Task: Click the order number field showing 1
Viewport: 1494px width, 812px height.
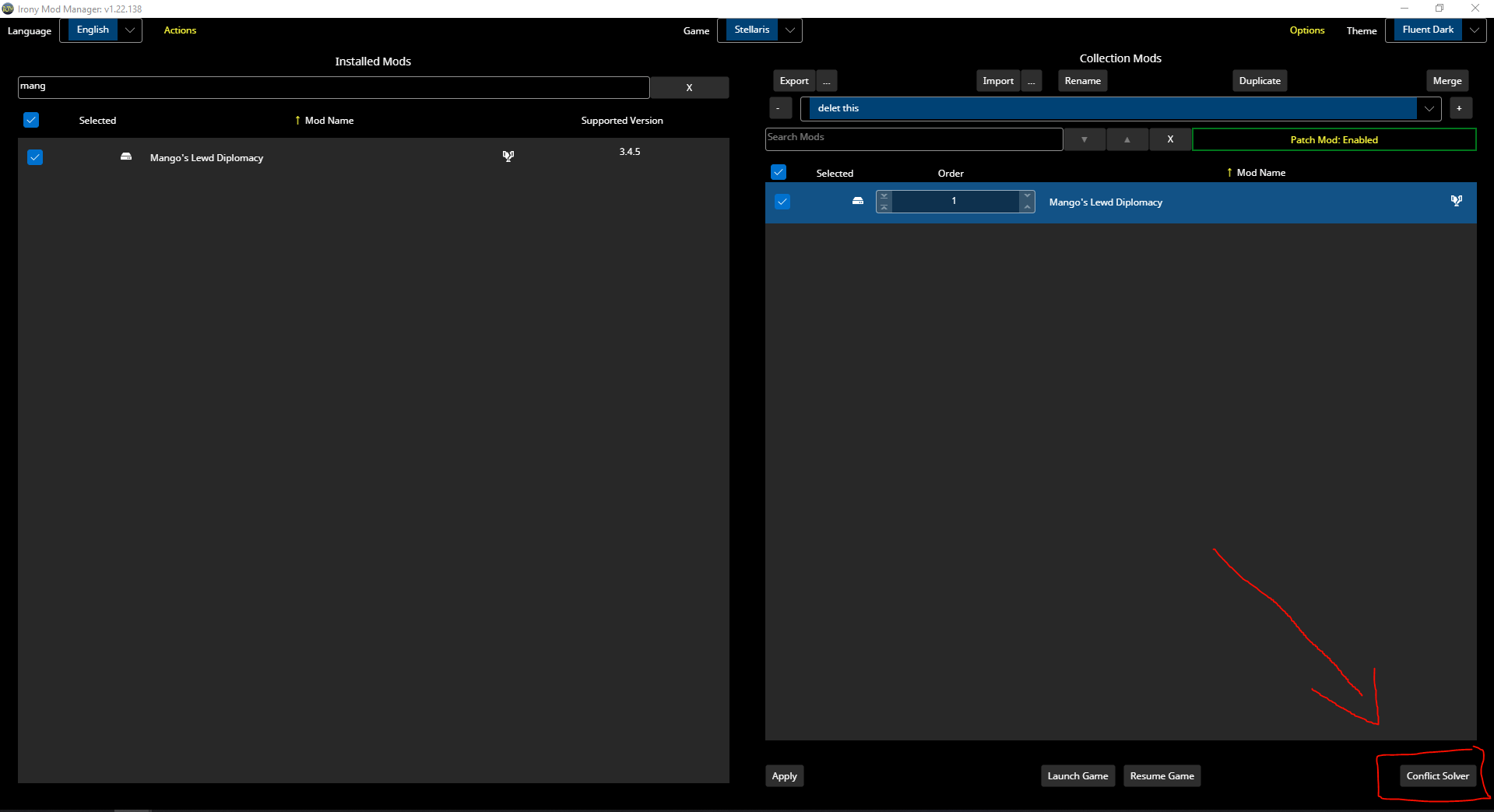Action: click(x=955, y=202)
